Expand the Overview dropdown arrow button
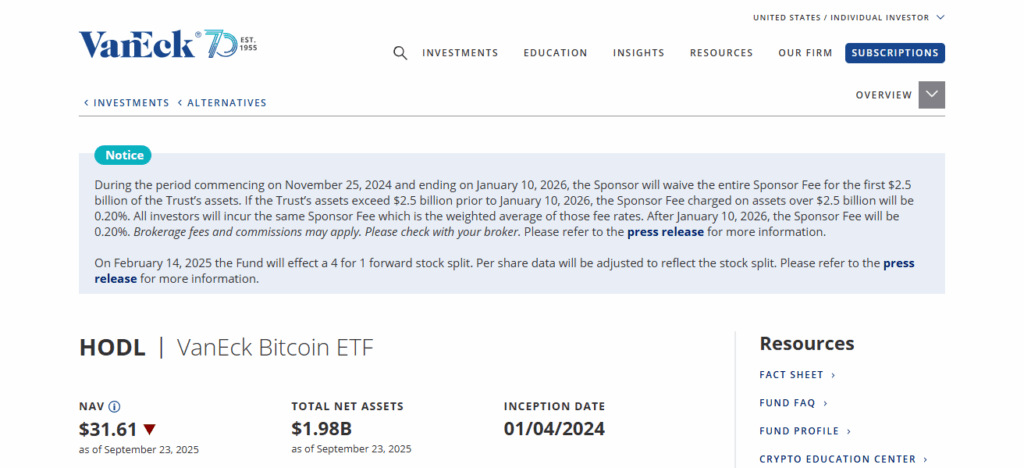Viewport: 1024px width, 468px height. click(931, 95)
